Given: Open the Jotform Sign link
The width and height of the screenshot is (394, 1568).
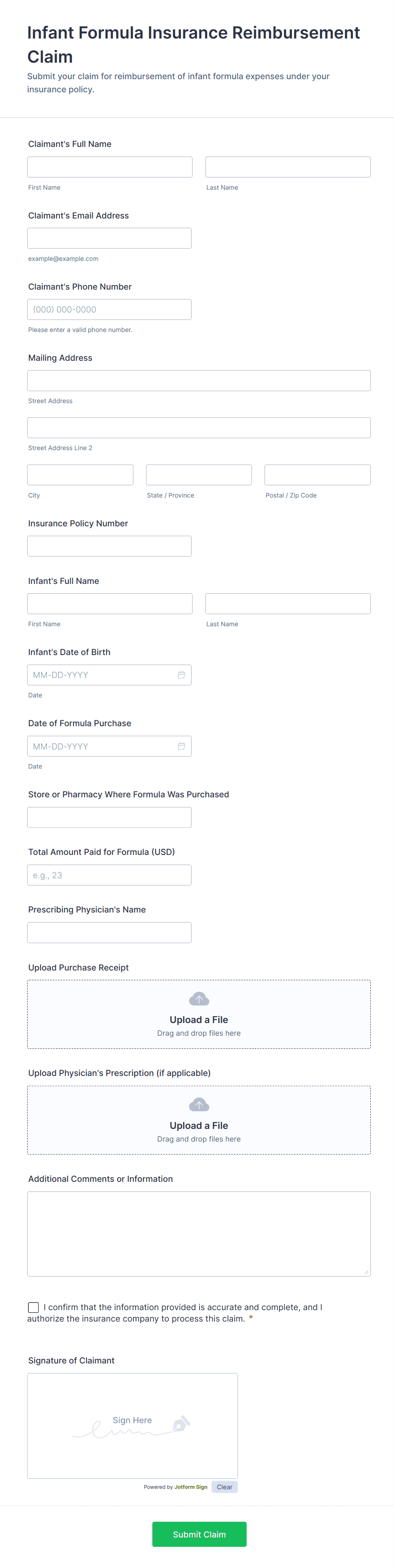Looking at the screenshot, I should [191, 1487].
